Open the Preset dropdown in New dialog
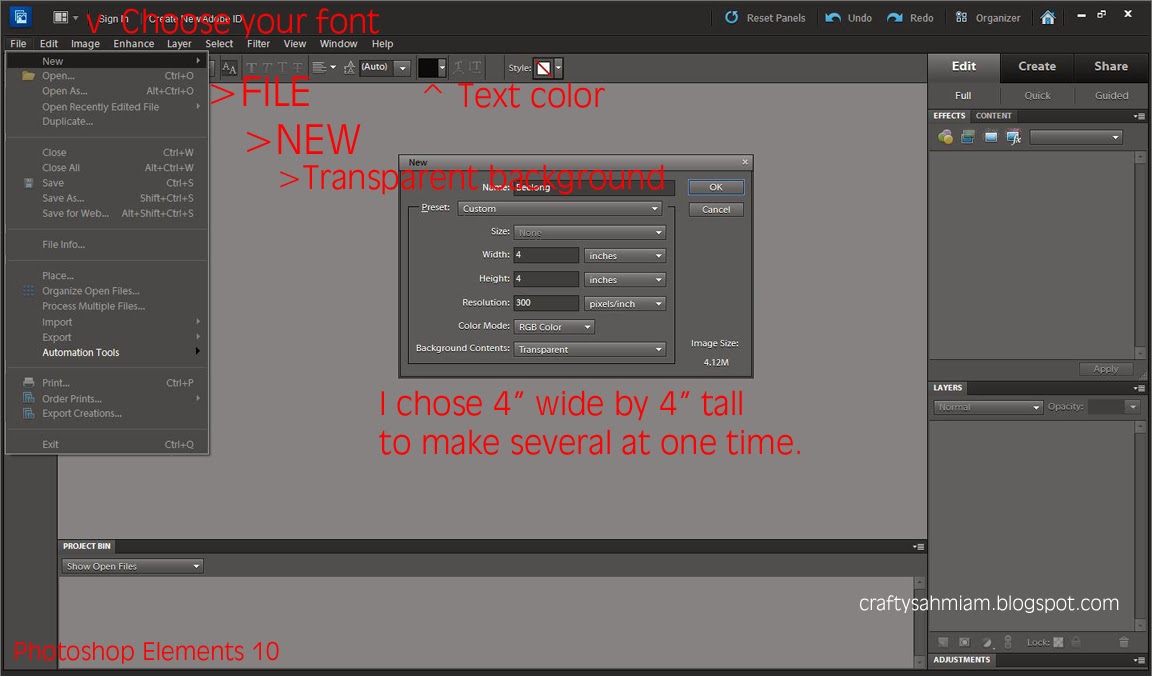Viewport: 1152px width, 676px height. 559,209
